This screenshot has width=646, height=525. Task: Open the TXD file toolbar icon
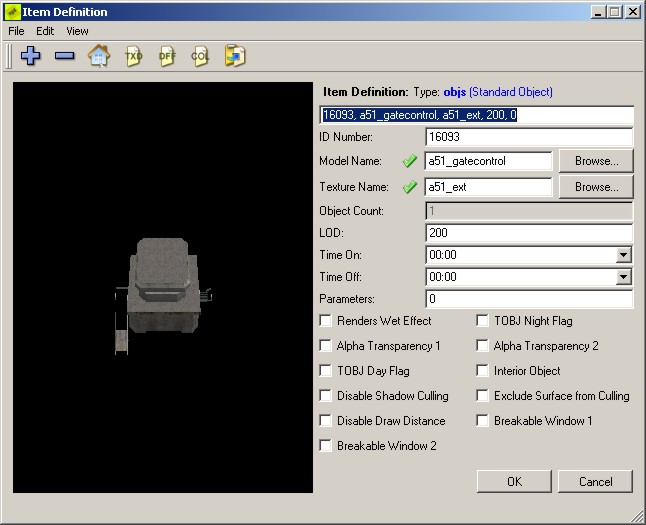(x=133, y=56)
